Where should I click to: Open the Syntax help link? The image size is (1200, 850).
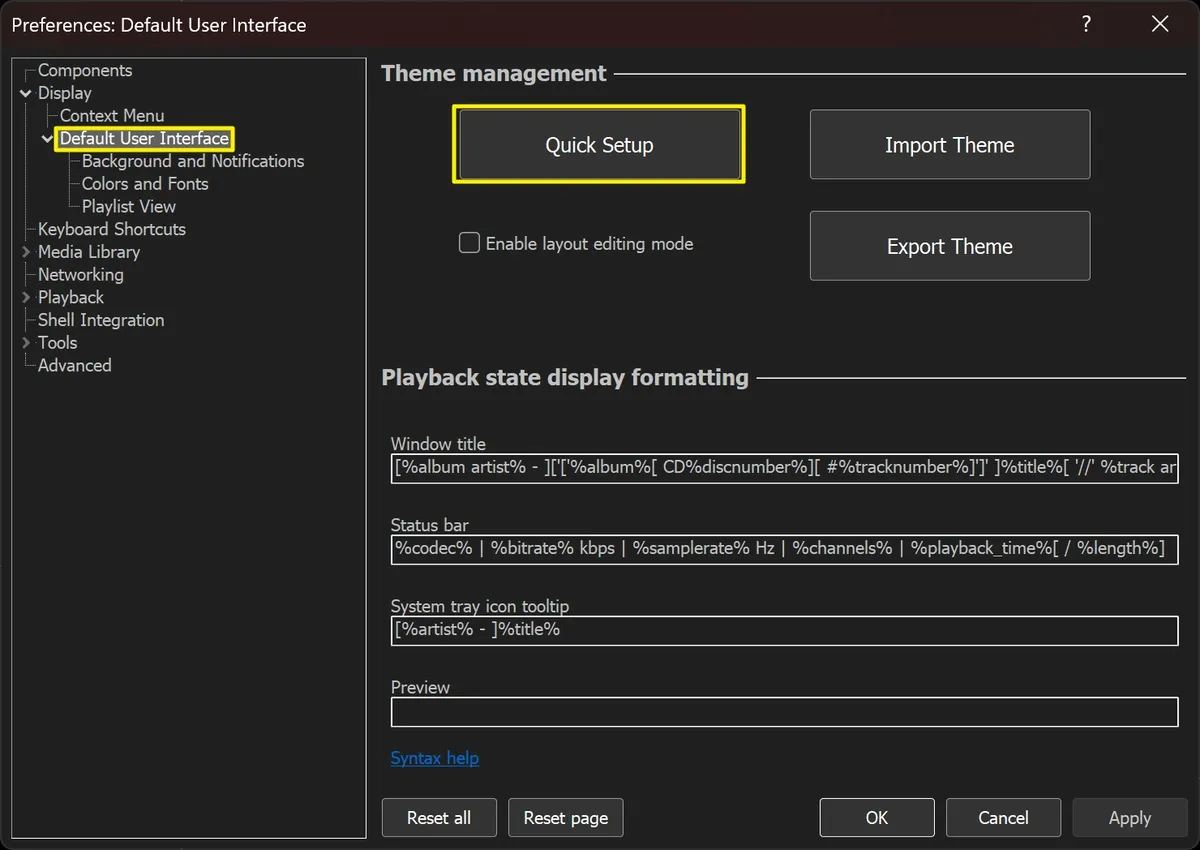[435, 758]
